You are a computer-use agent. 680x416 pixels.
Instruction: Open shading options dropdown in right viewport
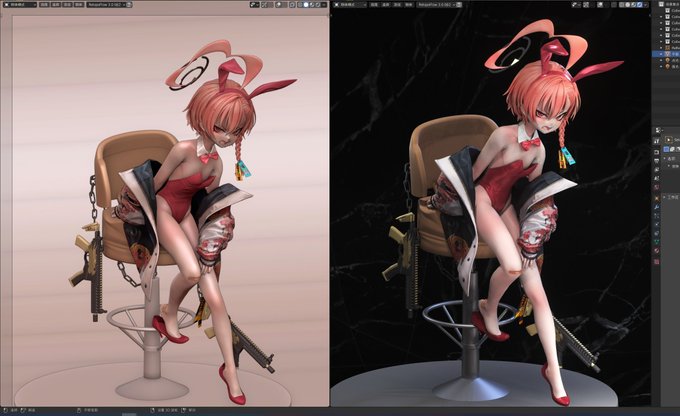pos(646,4)
